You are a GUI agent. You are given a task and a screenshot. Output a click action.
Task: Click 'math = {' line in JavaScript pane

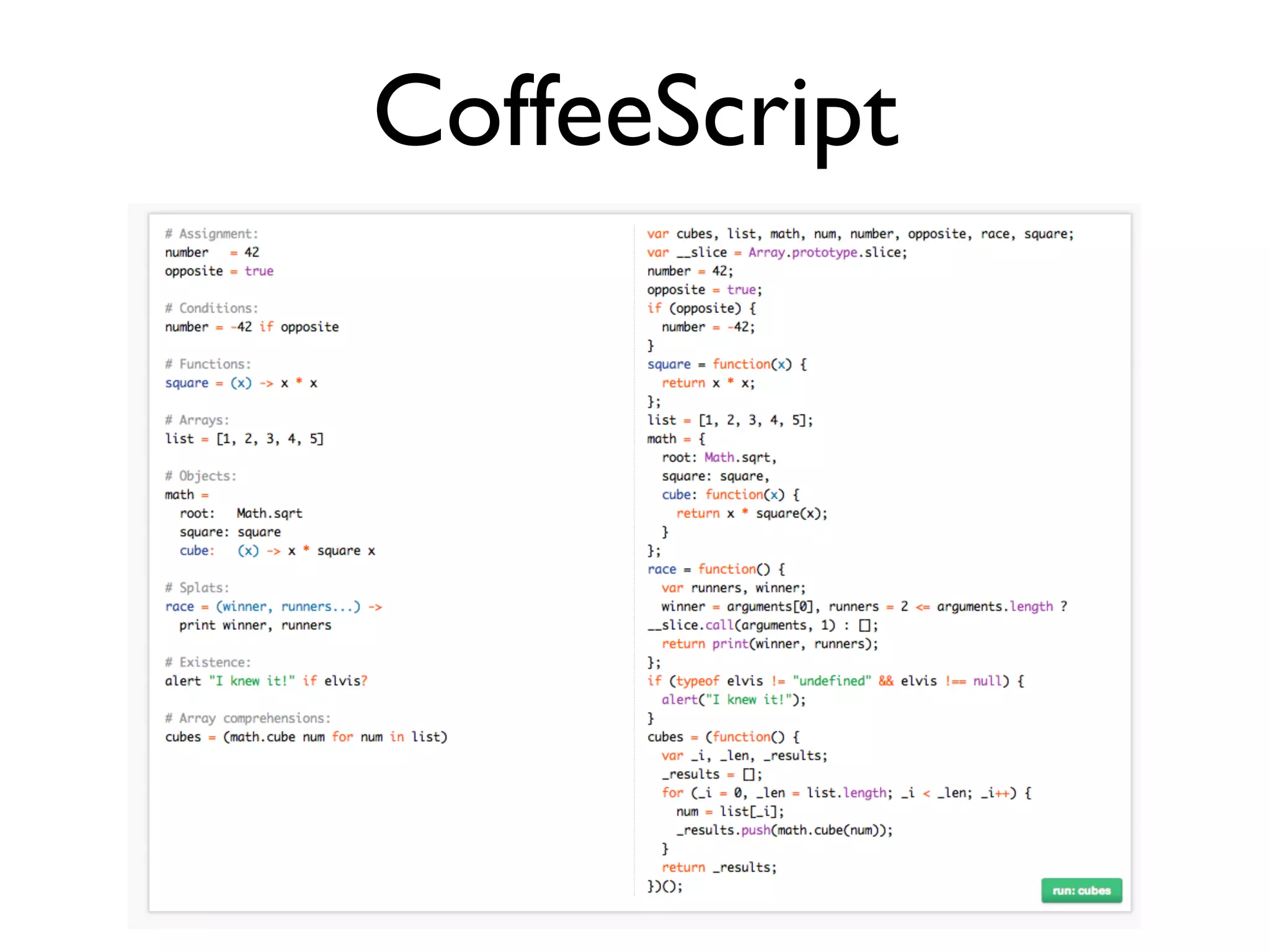(676, 439)
